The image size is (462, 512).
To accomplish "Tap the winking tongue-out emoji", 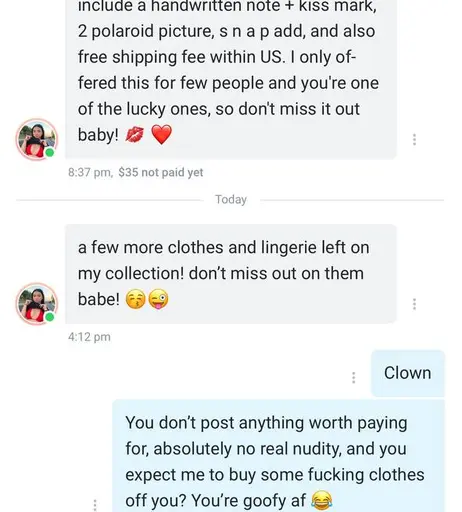I will pyautogui.click(x=158, y=299).
